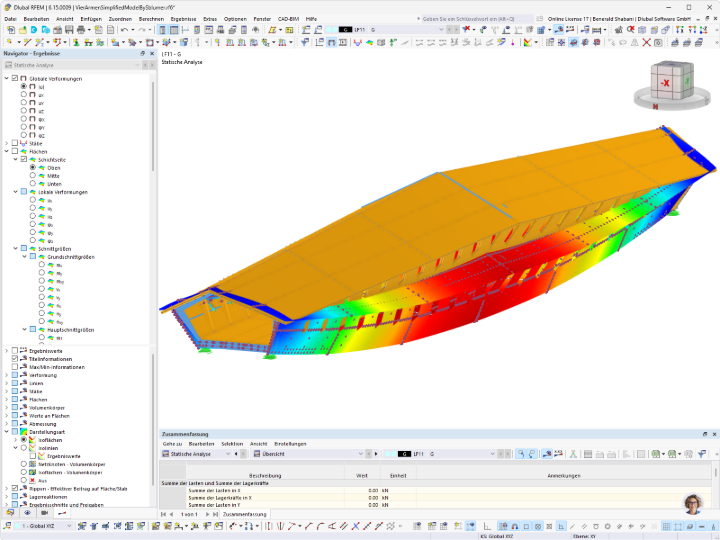Viewport: 720px width, 540px height.
Task: Click the color scale results icon in second toolbar
Action: click(528, 43)
